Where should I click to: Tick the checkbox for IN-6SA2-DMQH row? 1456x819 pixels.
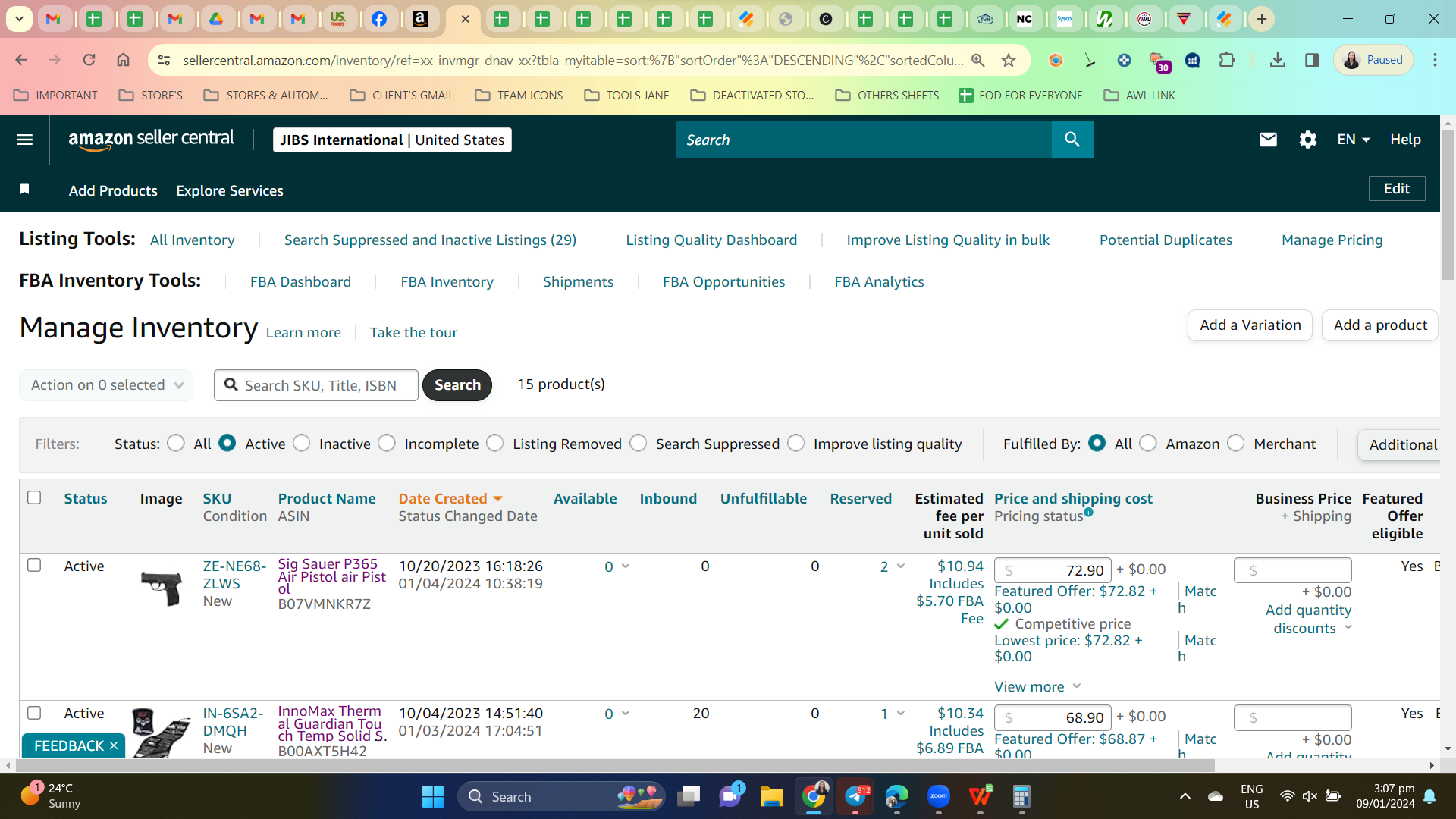pyautogui.click(x=34, y=713)
